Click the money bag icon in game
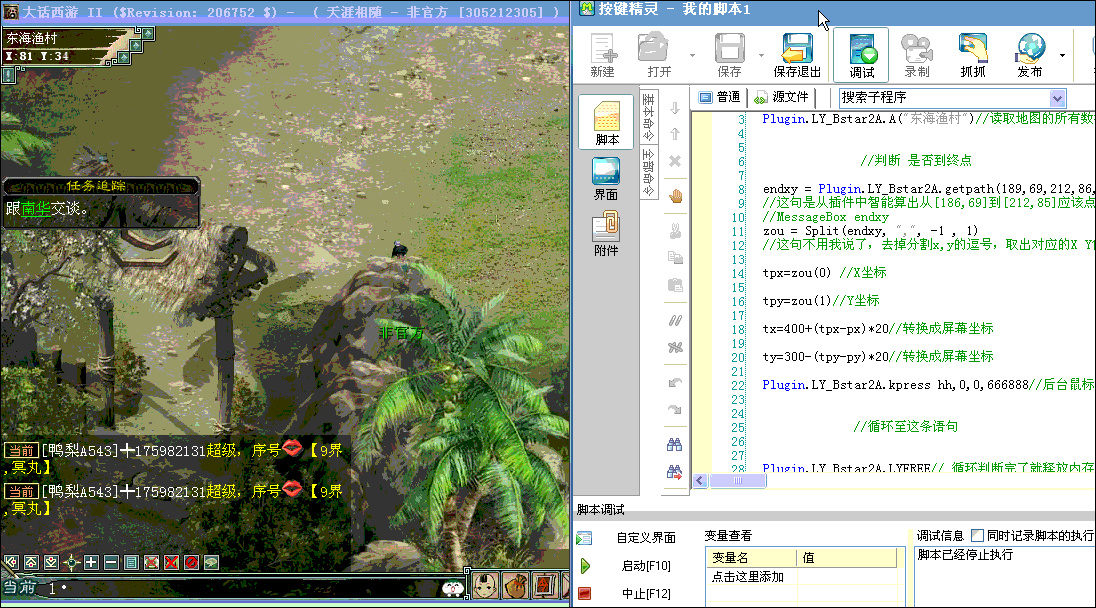This screenshot has height=608, width=1096. (516, 586)
